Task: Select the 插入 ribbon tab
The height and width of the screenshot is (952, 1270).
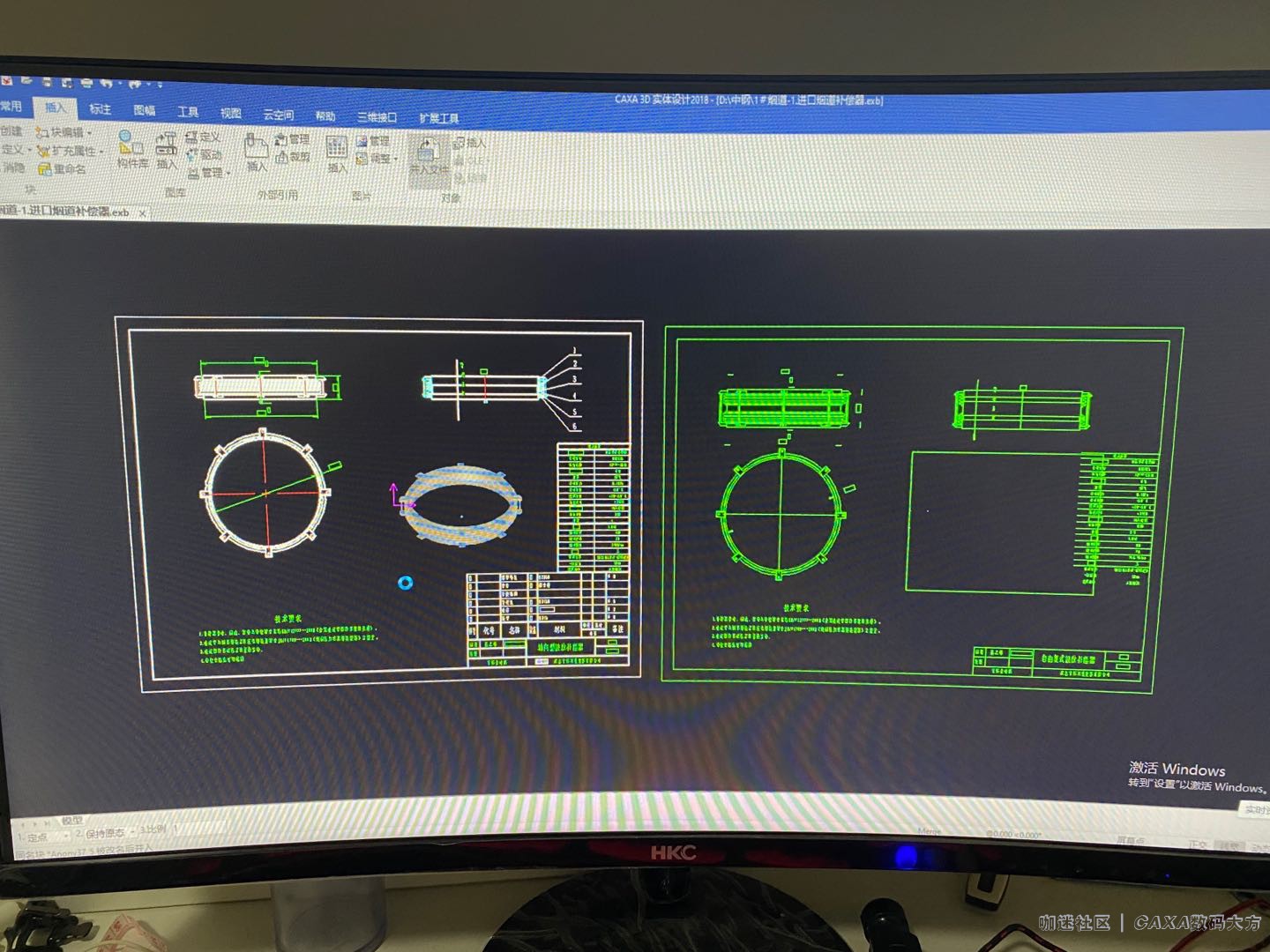Action: coord(55,108)
